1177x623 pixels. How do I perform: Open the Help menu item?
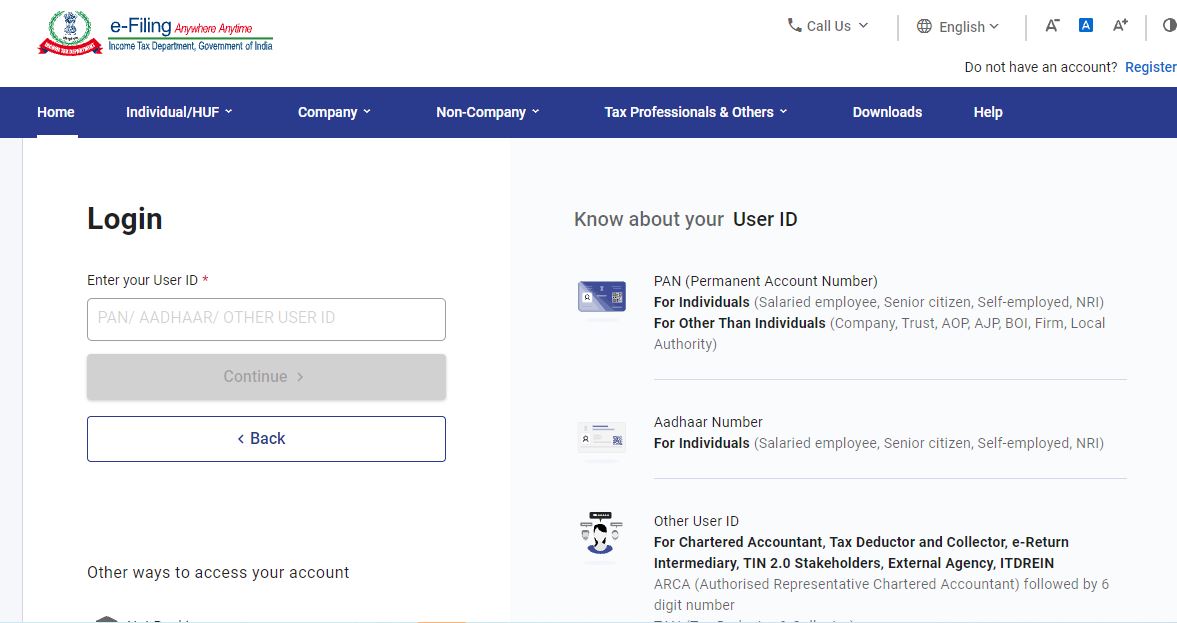988,112
